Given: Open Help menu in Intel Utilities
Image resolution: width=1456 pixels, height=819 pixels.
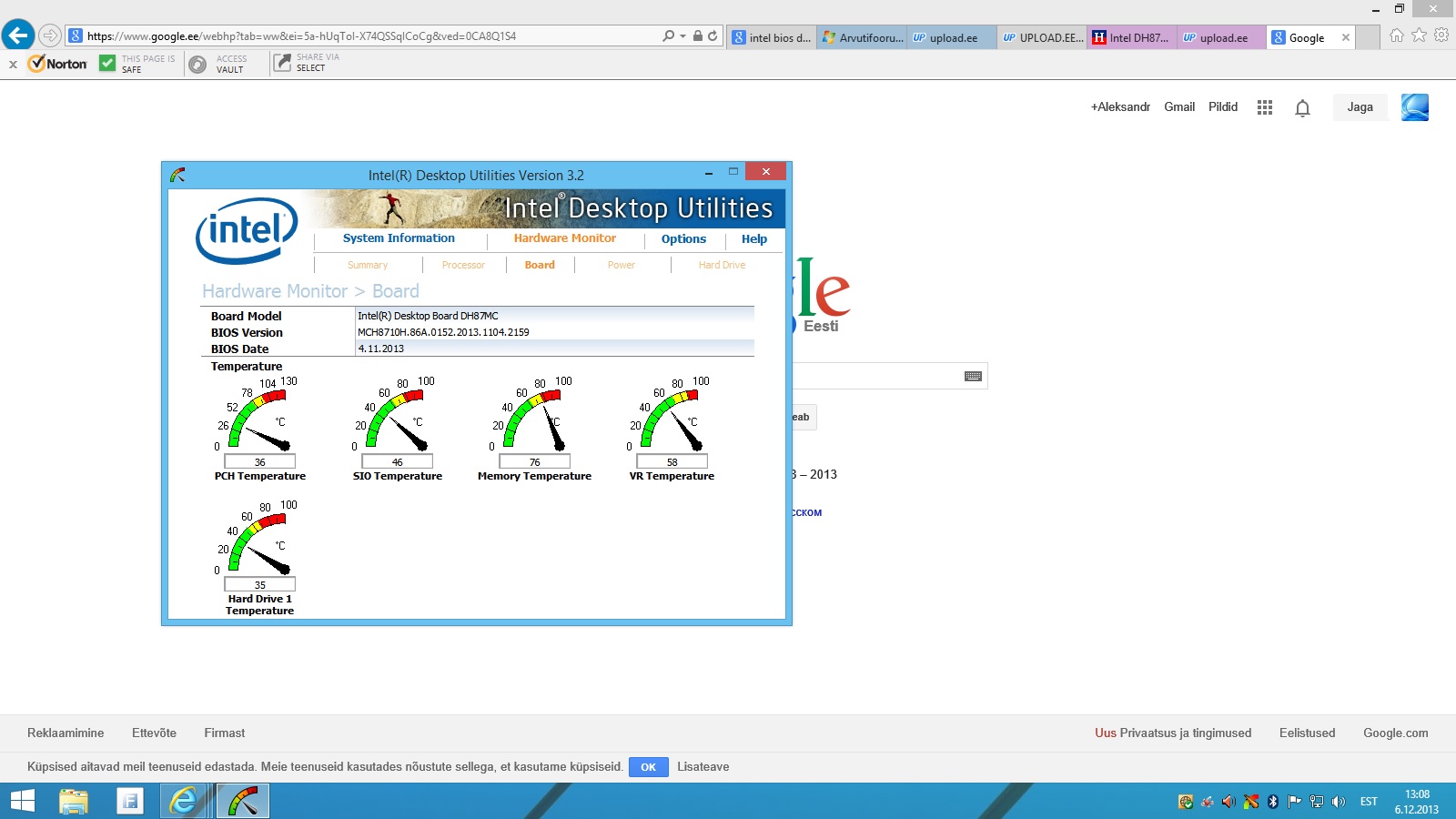Looking at the screenshot, I should pos(754,239).
